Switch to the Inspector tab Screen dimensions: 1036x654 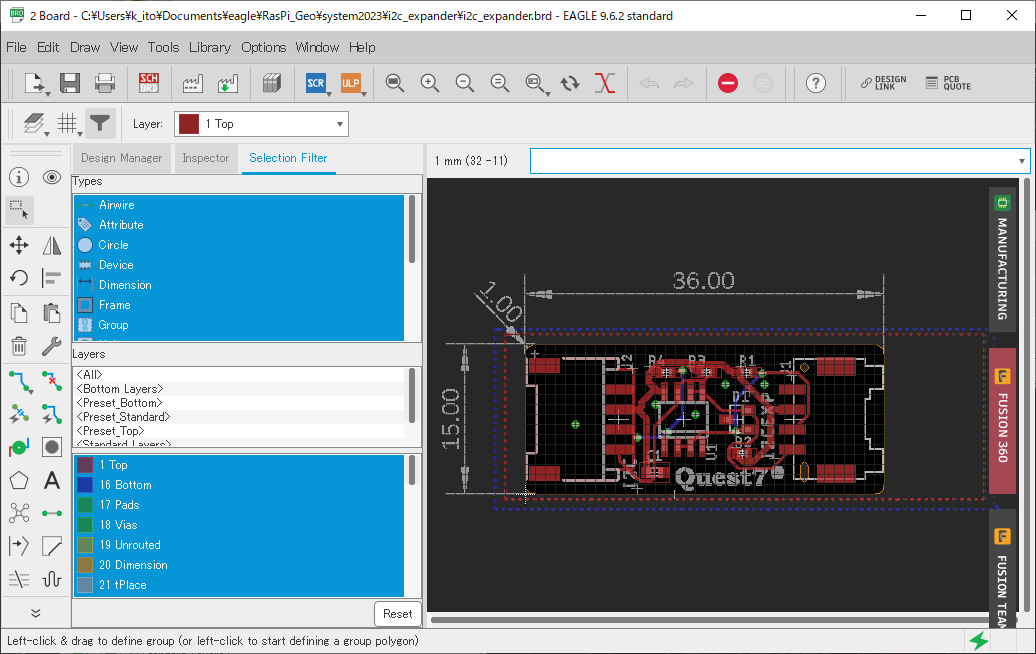tap(205, 159)
